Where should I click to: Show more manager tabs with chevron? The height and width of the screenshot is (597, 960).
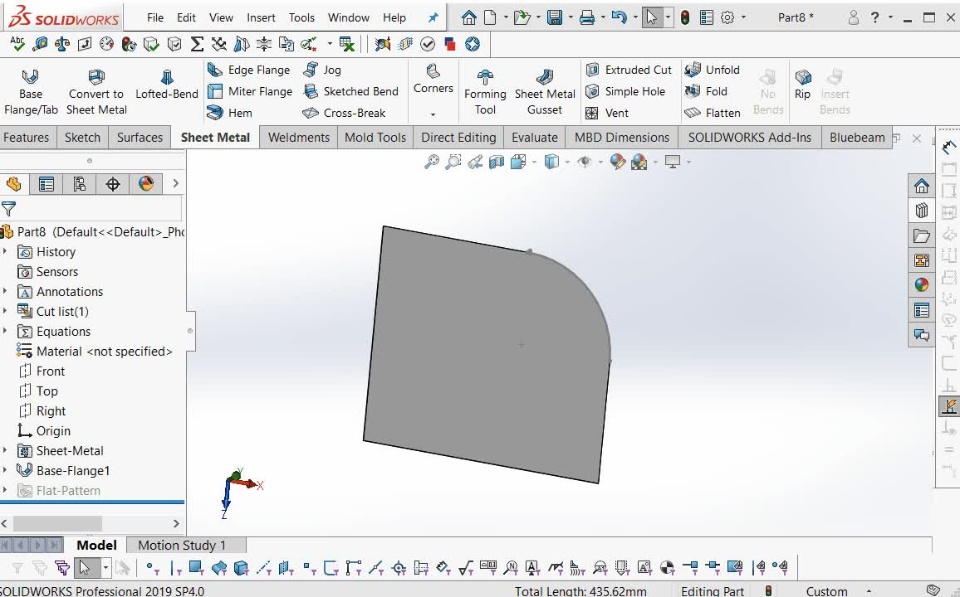(x=176, y=184)
